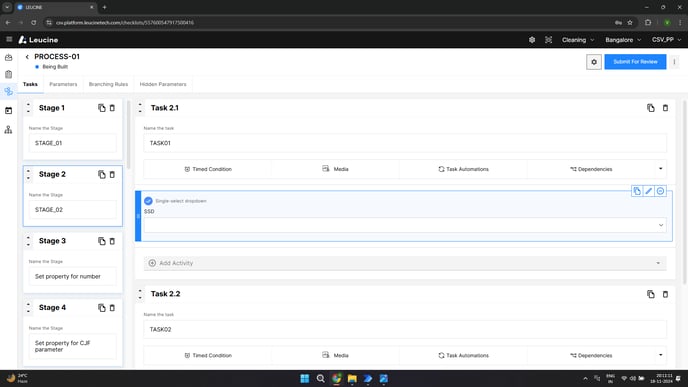Click Submit For Review button
The height and width of the screenshot is (387, 688).
[x=635, y=62]
